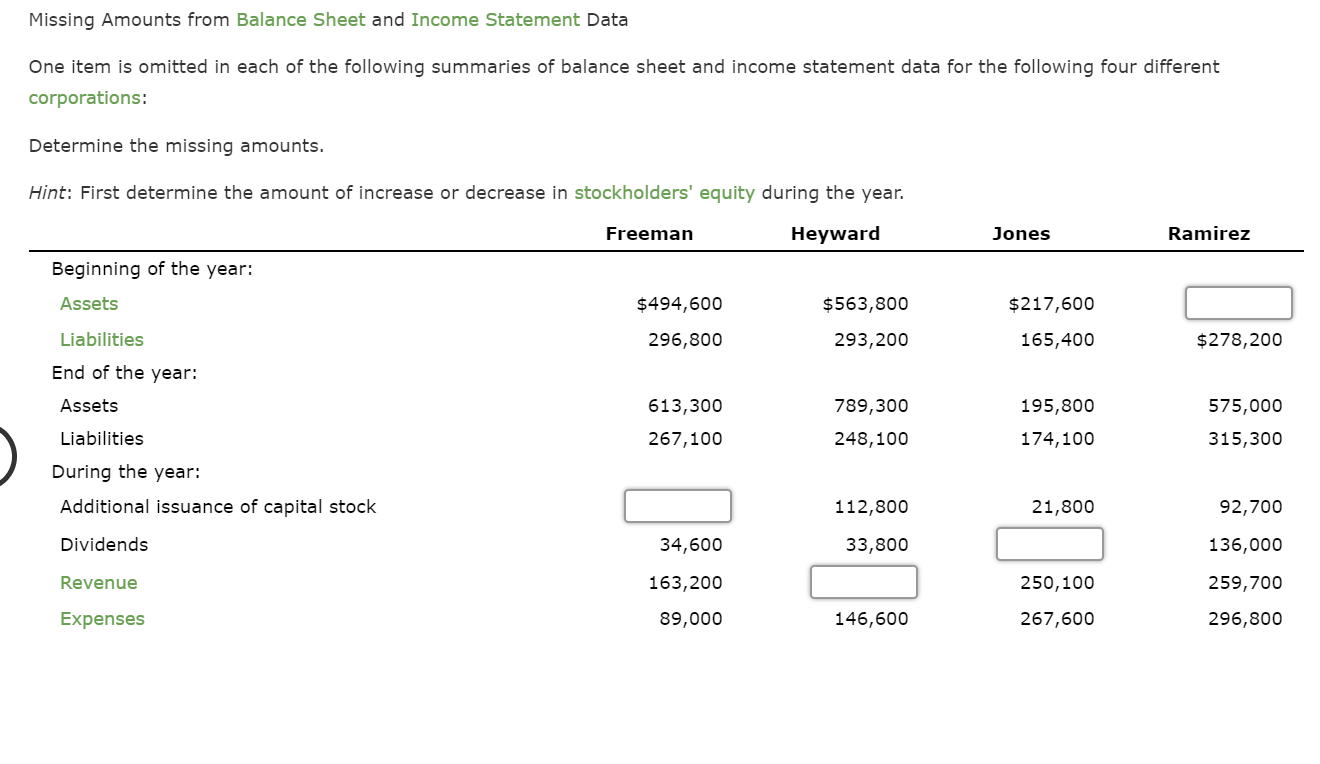Click Freeman's capital stock issuance input box
The height and width of the screenshot is (764, 1320).
(x=678, y=506)
